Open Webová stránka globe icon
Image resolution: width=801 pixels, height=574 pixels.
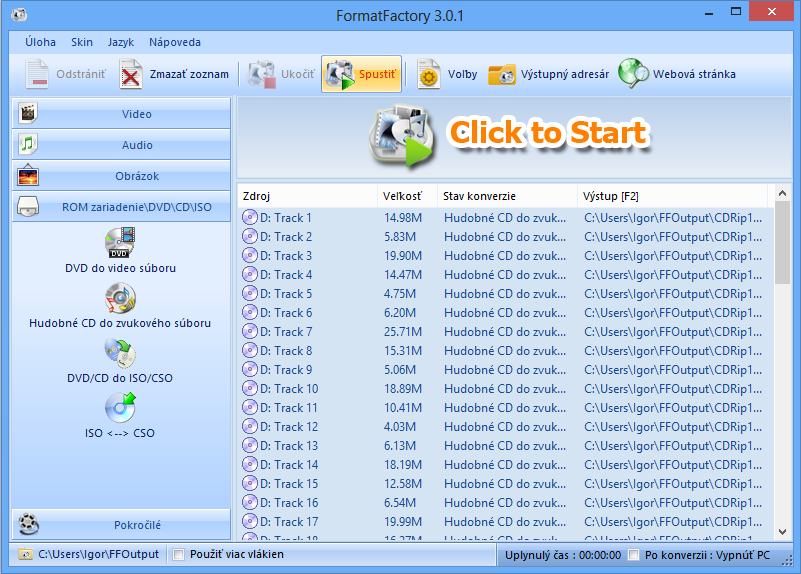[633, 74]
